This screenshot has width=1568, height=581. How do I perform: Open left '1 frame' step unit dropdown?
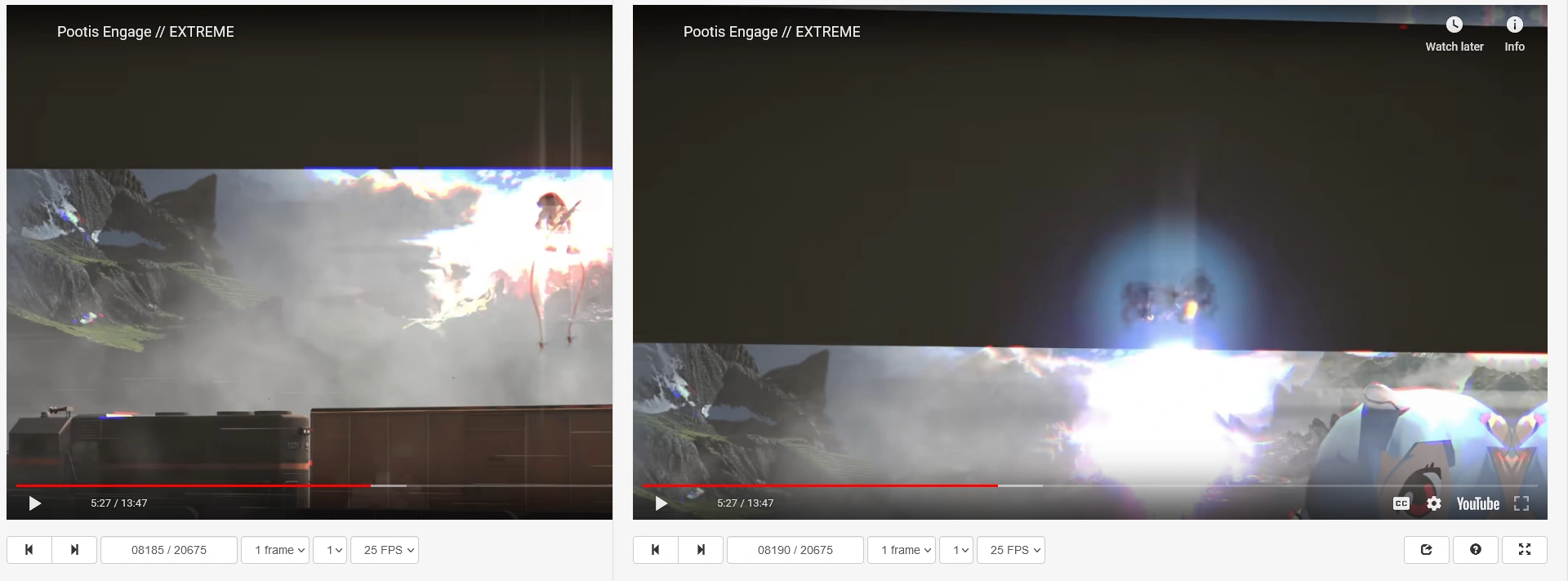(275, 550)
